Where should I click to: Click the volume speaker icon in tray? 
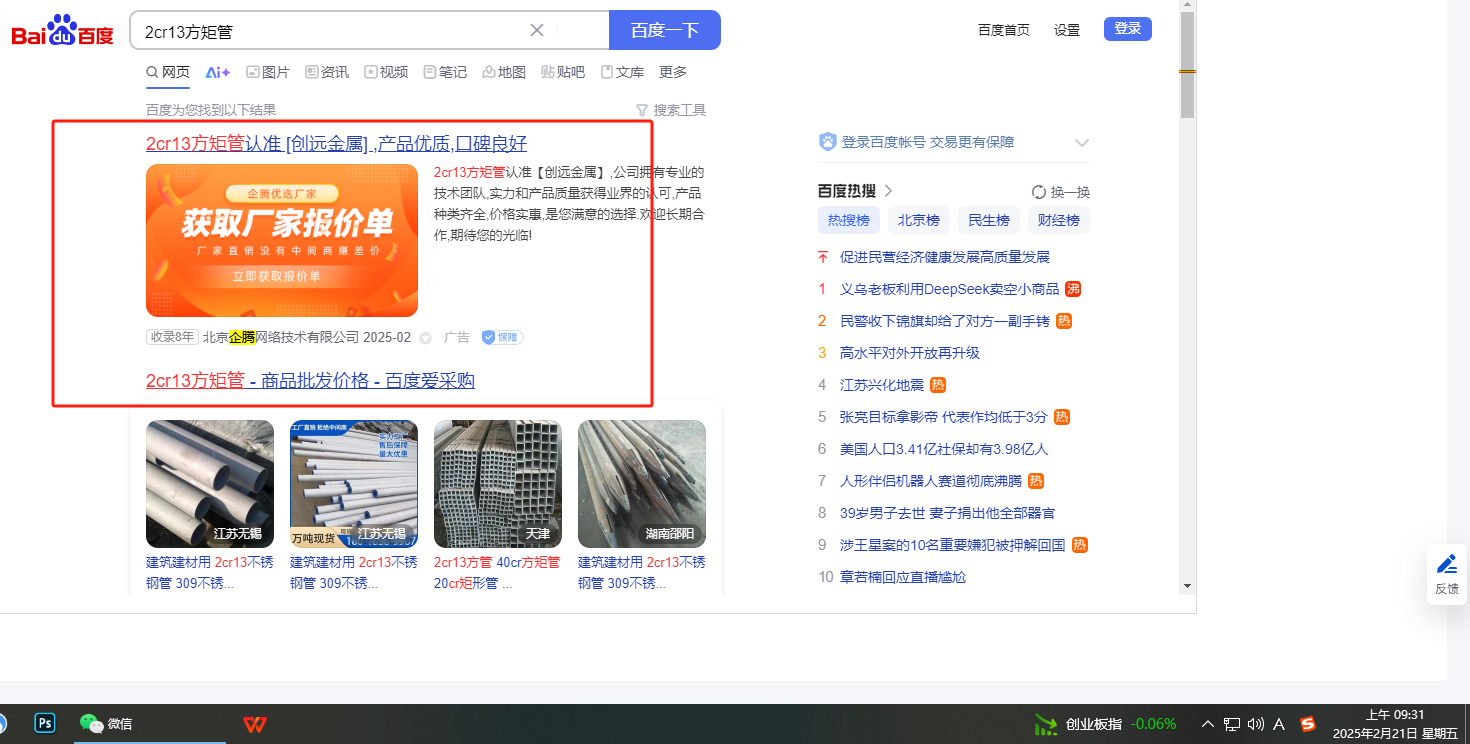coord(1256,724)
